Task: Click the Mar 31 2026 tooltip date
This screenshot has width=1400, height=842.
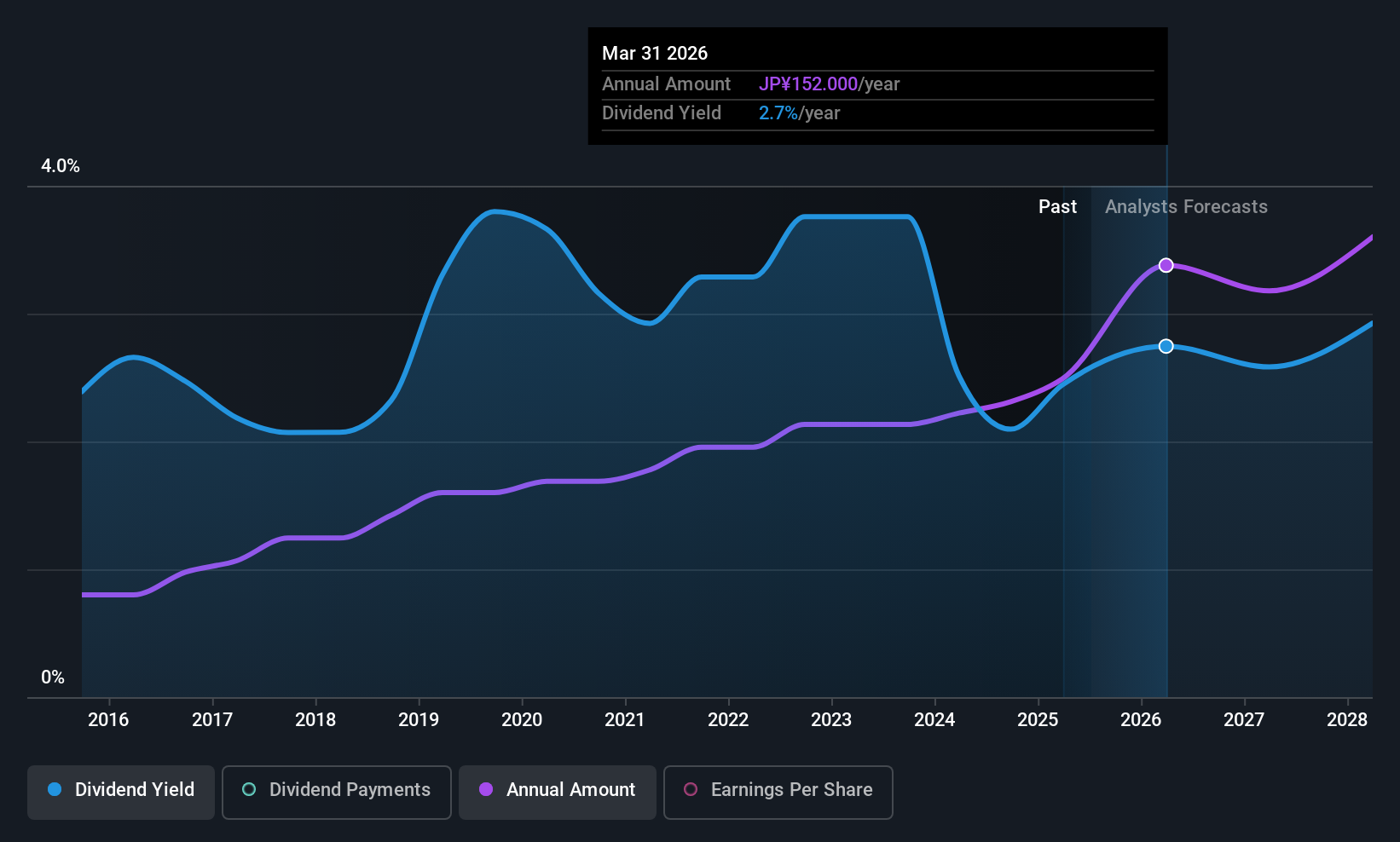Action: [x=655, y=53]
